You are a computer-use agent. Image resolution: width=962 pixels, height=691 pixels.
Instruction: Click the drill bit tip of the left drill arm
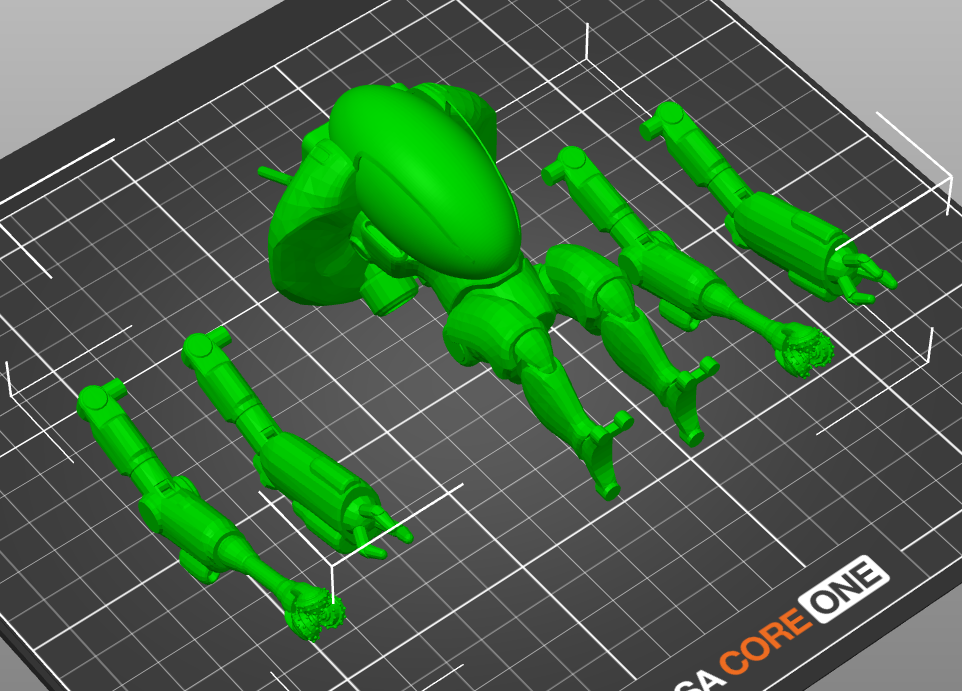pyautogui.click(x=315, y=614)
